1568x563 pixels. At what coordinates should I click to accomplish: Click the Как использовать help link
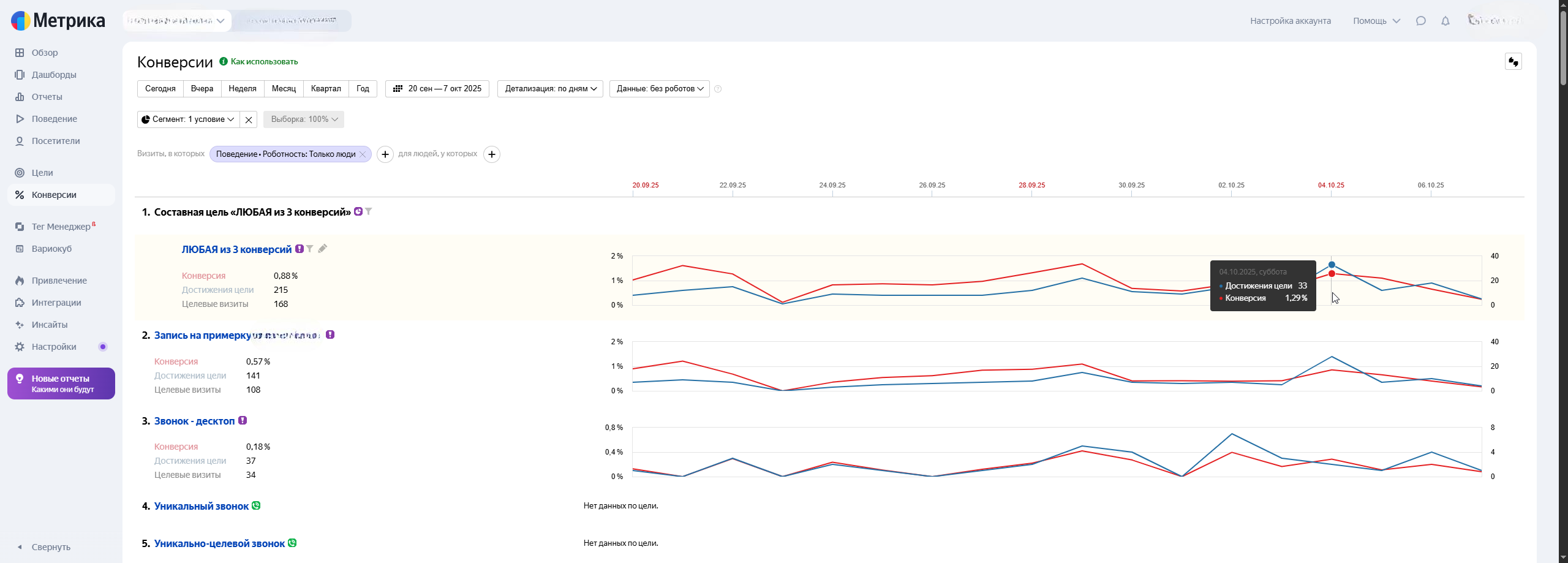click(264, 62)
